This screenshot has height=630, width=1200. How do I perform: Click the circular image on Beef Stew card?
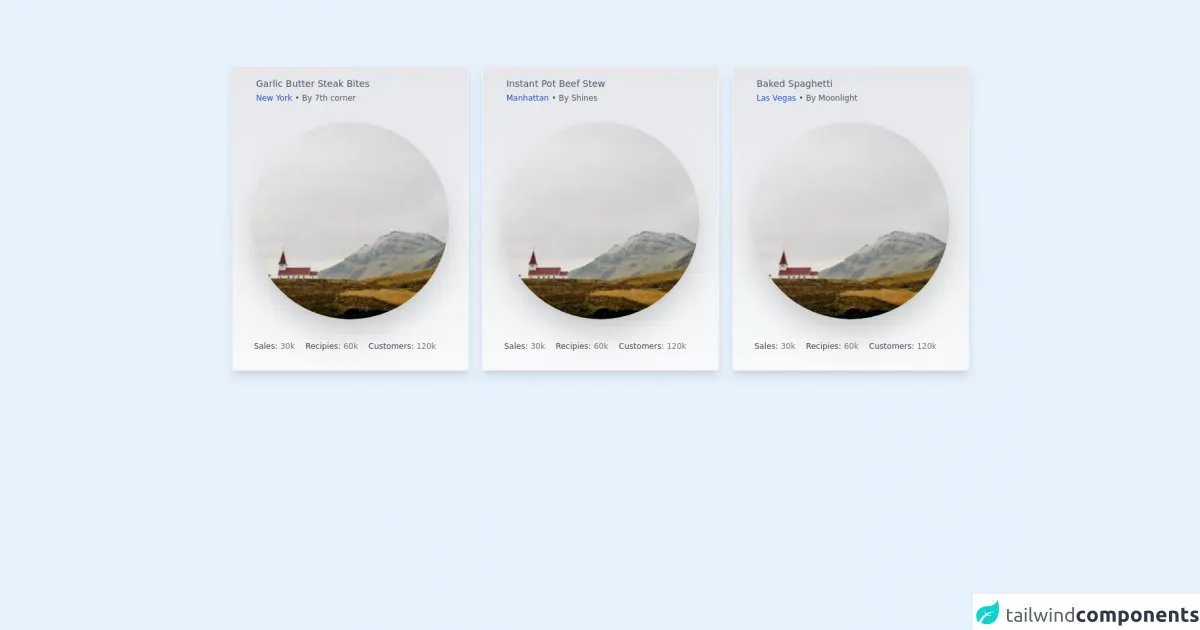pos(600,220)
